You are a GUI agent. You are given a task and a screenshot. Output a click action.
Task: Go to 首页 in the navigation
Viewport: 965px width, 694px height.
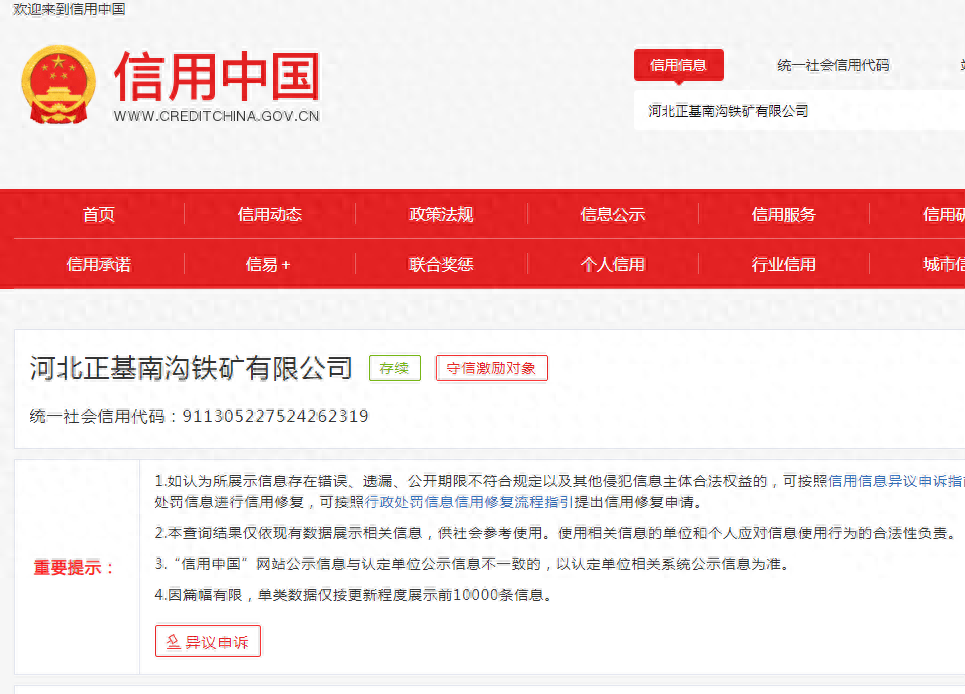click(x=98, y=214)
